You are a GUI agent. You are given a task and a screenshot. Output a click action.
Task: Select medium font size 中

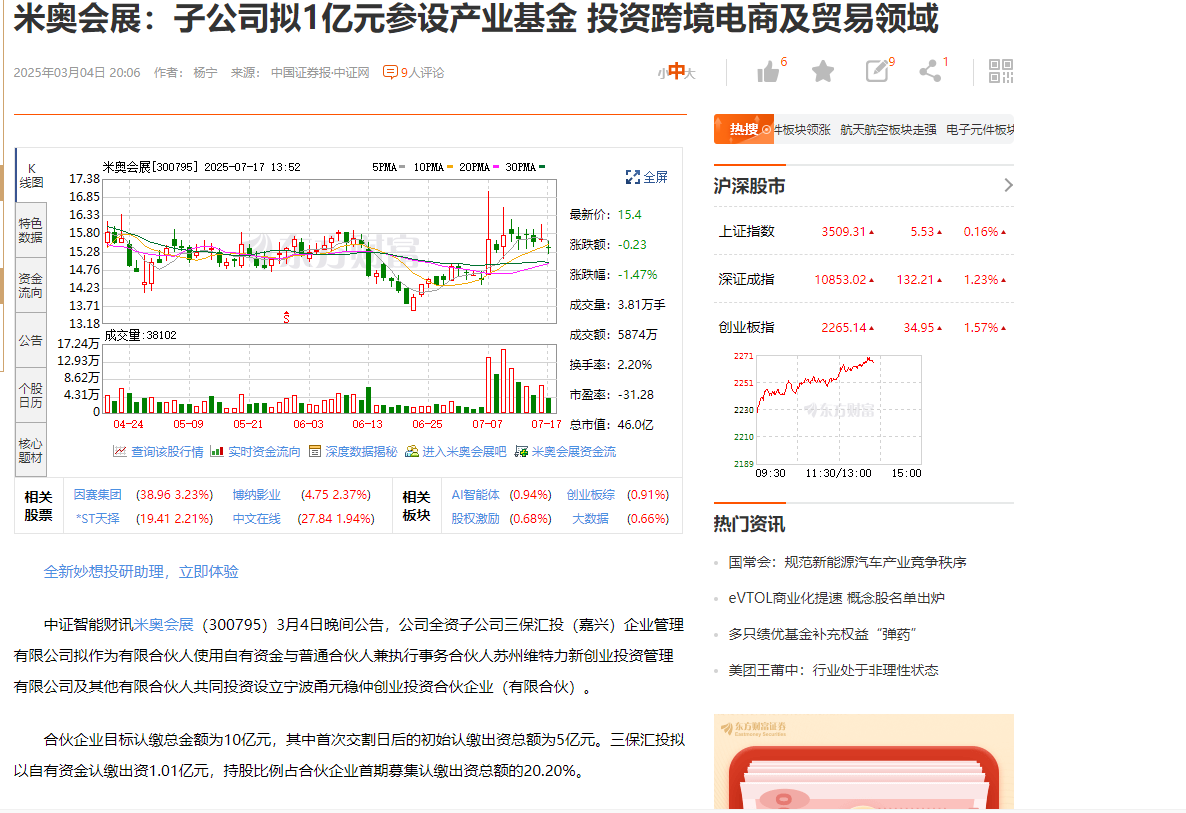pyautogui.click(x=676, y=71)
